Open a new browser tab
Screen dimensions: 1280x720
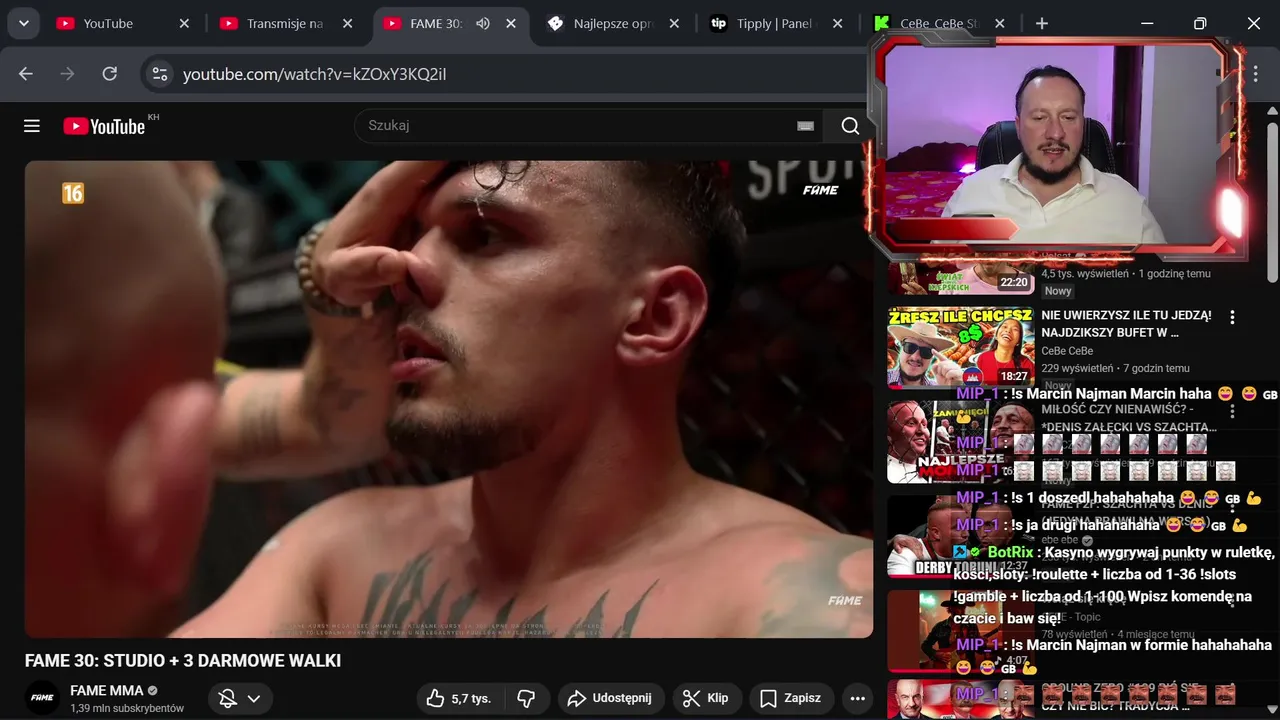[1042, 23]
